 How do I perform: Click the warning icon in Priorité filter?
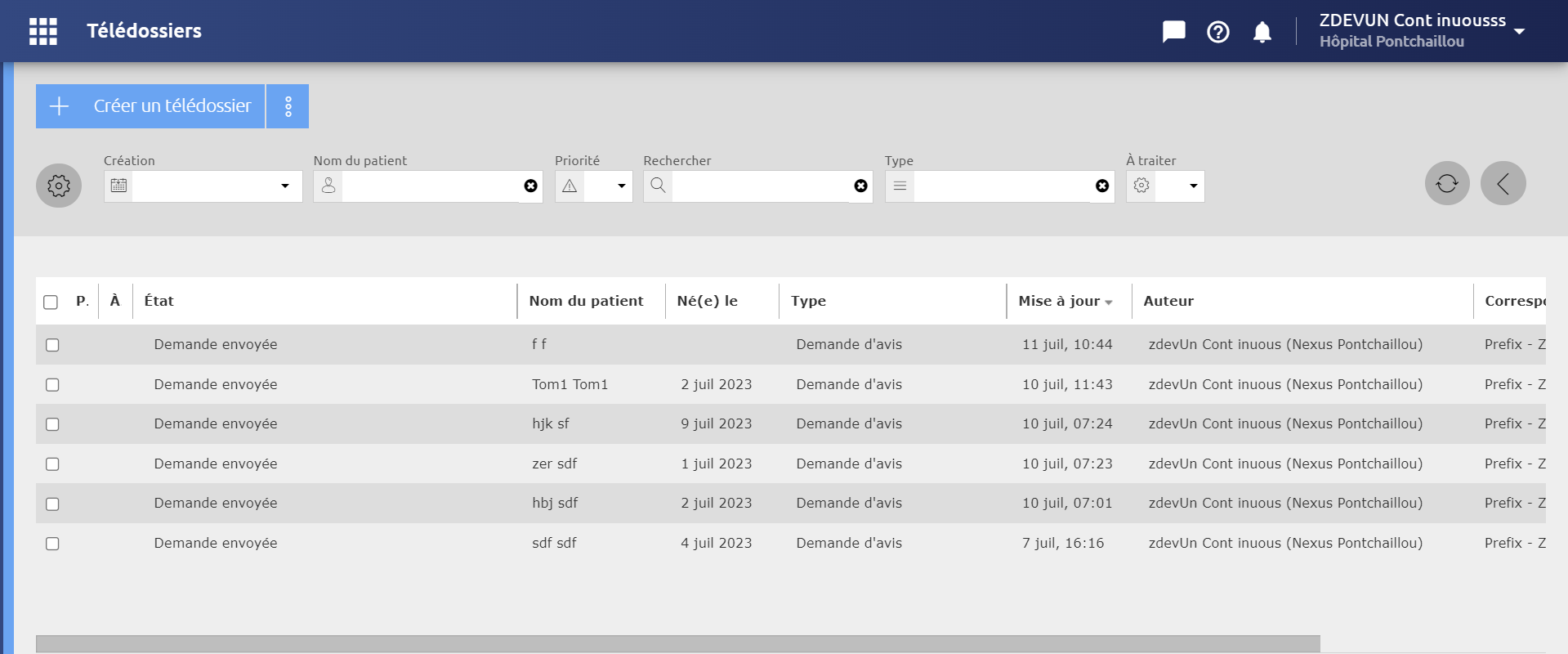click(570, 186)
